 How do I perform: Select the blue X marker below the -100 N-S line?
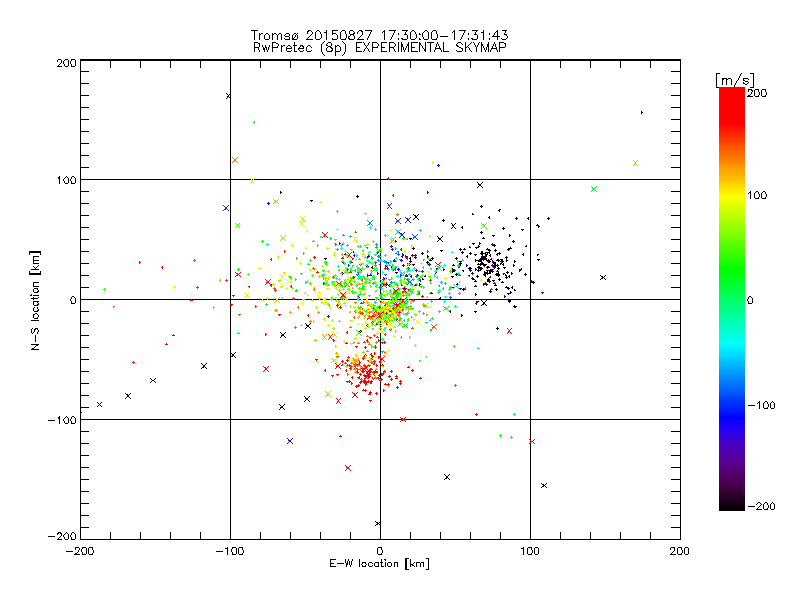coord(290,441)
